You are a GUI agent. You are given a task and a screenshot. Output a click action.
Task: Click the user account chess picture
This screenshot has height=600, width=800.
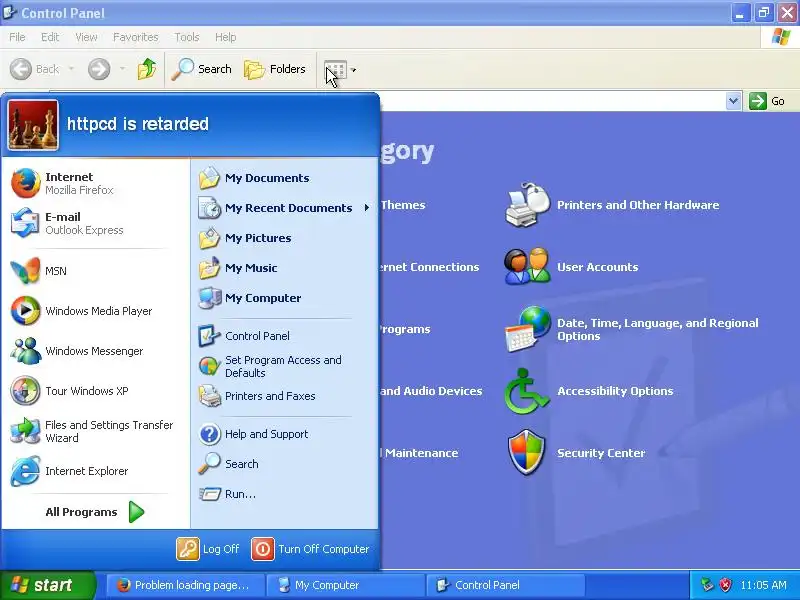(x=33, y=125)
